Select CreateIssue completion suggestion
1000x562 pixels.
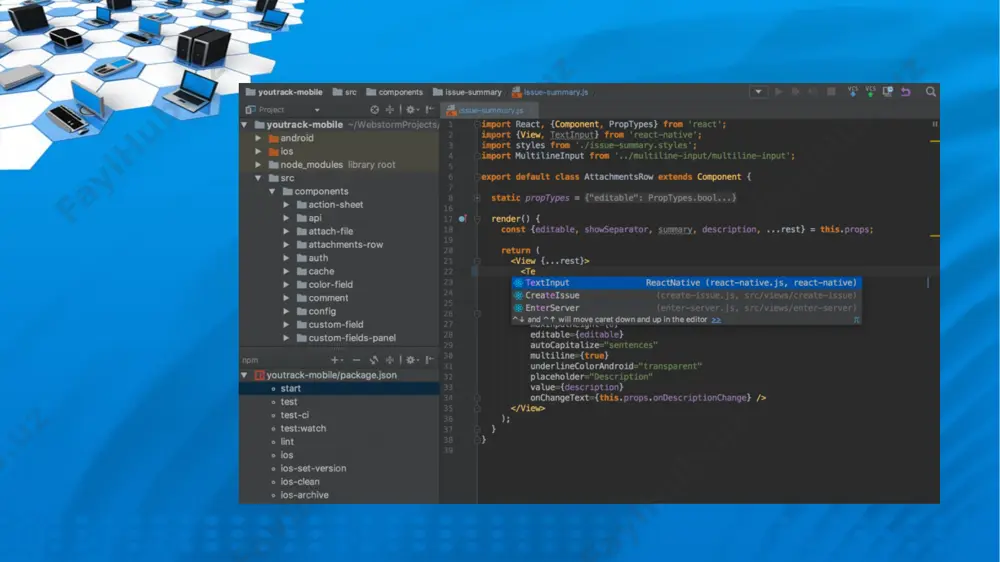pos(686,295)
